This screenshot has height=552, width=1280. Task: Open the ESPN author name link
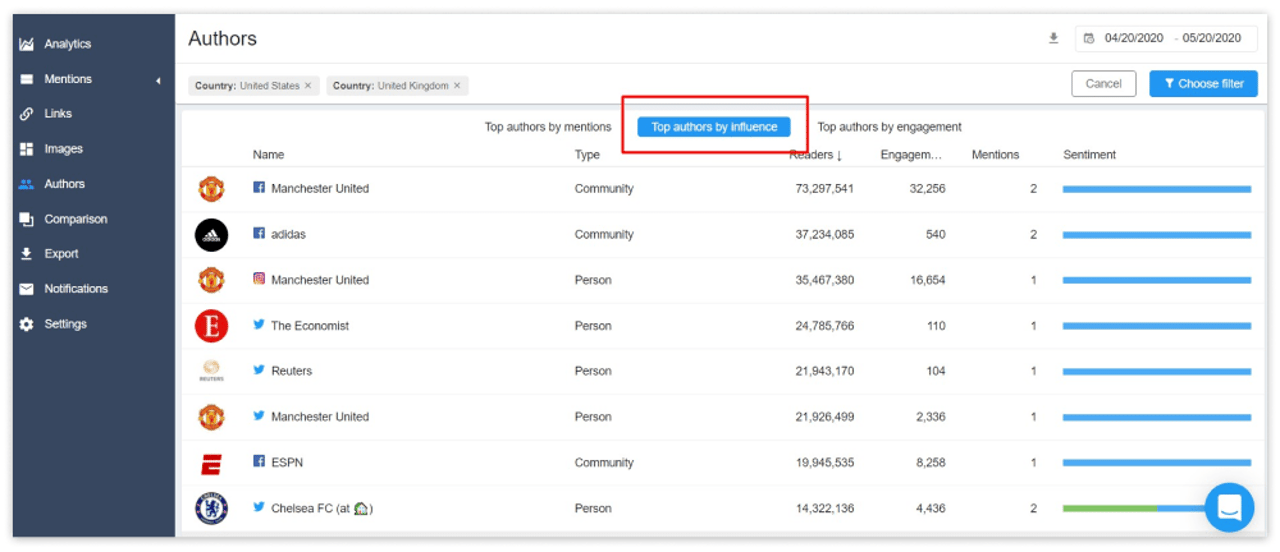(x=286, y=463)
